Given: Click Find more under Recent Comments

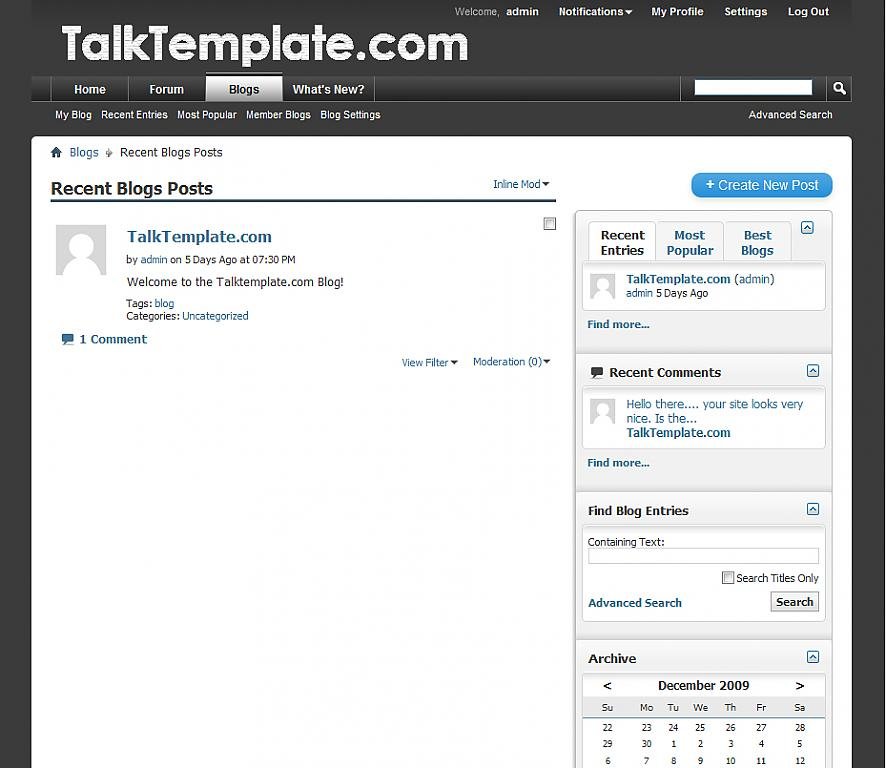Looking at the screenshot, I should click(x=618, y=463).
